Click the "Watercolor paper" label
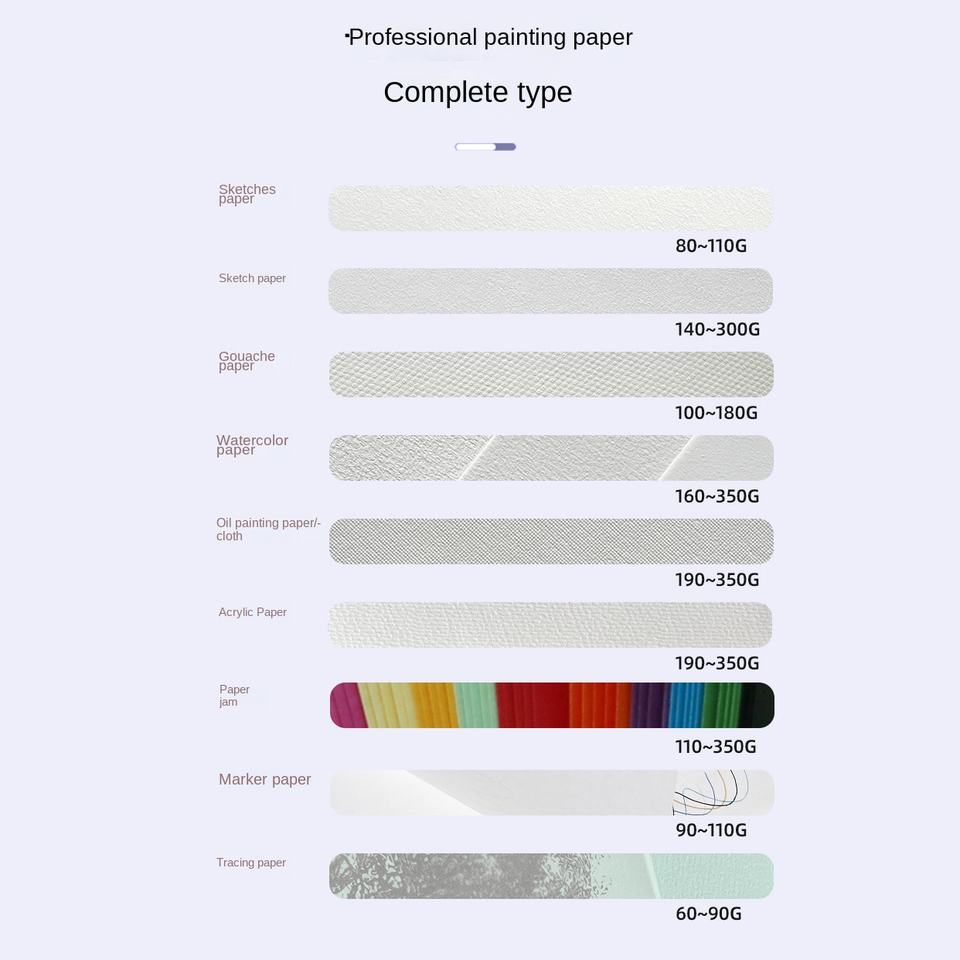960x960 pixels. [252, 445]
